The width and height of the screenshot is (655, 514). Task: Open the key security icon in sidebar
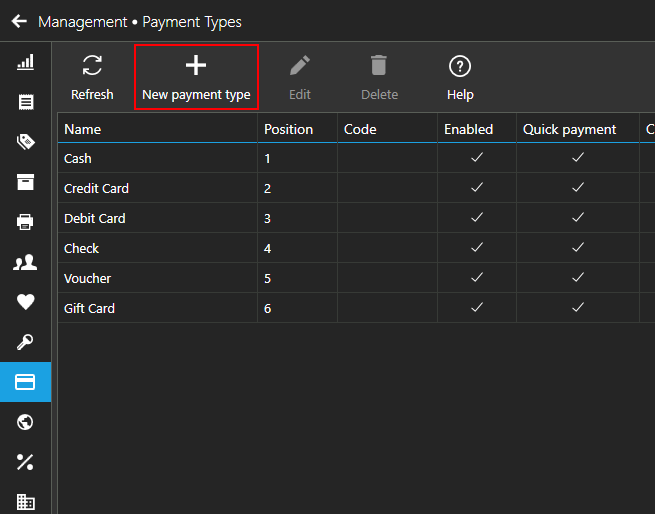25,342
